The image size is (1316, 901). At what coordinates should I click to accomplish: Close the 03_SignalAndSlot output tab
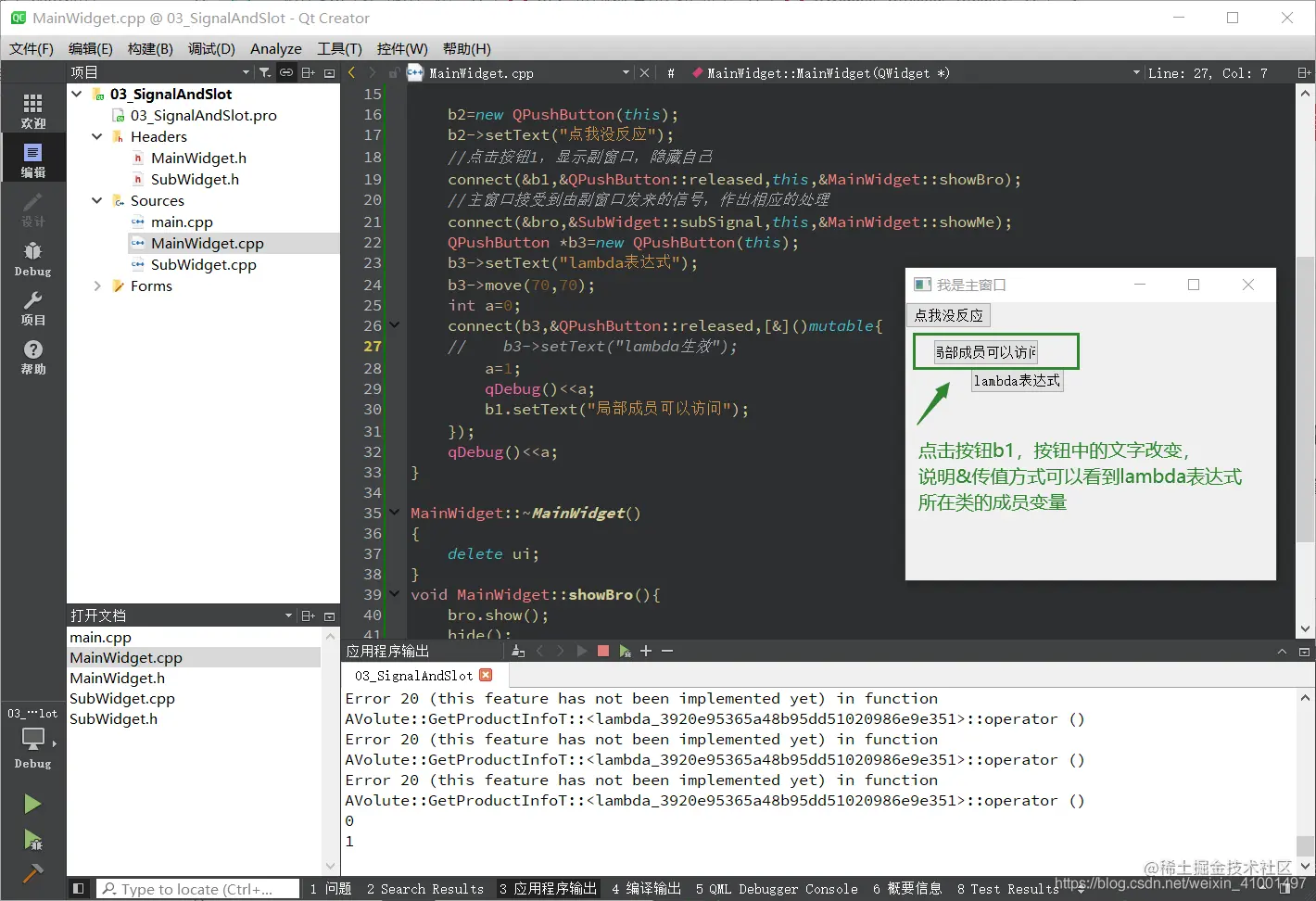coord(486,675)
